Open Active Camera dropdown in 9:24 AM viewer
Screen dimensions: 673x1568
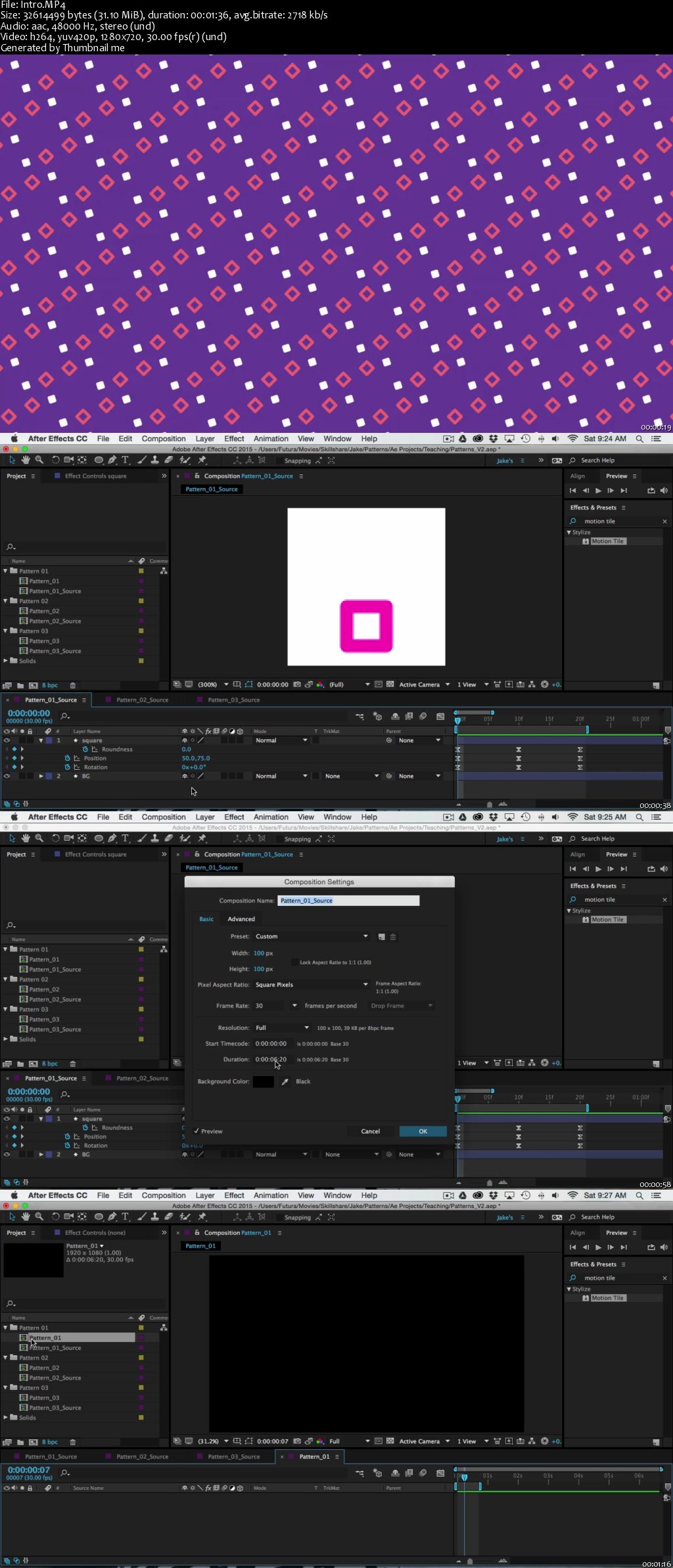pyautogui.click(x=425, y=684)
